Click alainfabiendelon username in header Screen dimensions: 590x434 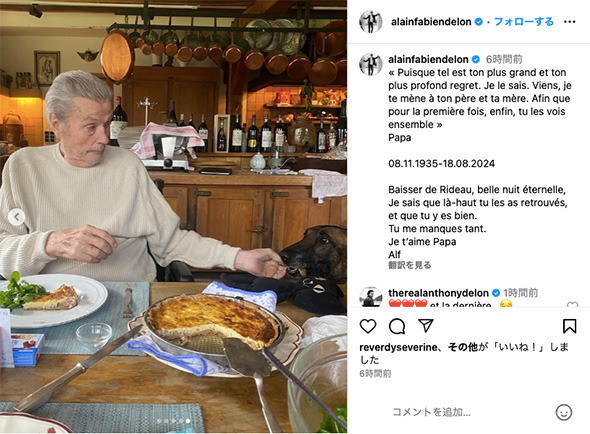[431, 22]
